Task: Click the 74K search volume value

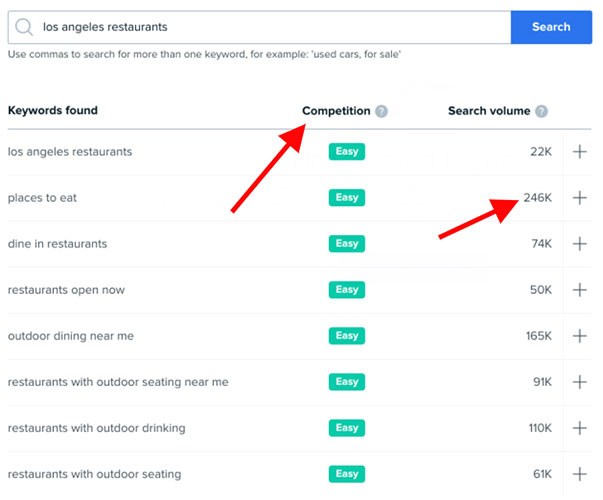Action: [541, 244]
